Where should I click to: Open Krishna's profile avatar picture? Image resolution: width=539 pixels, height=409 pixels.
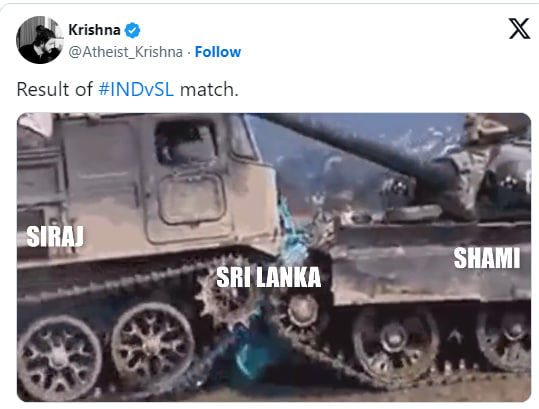(40, 40)
